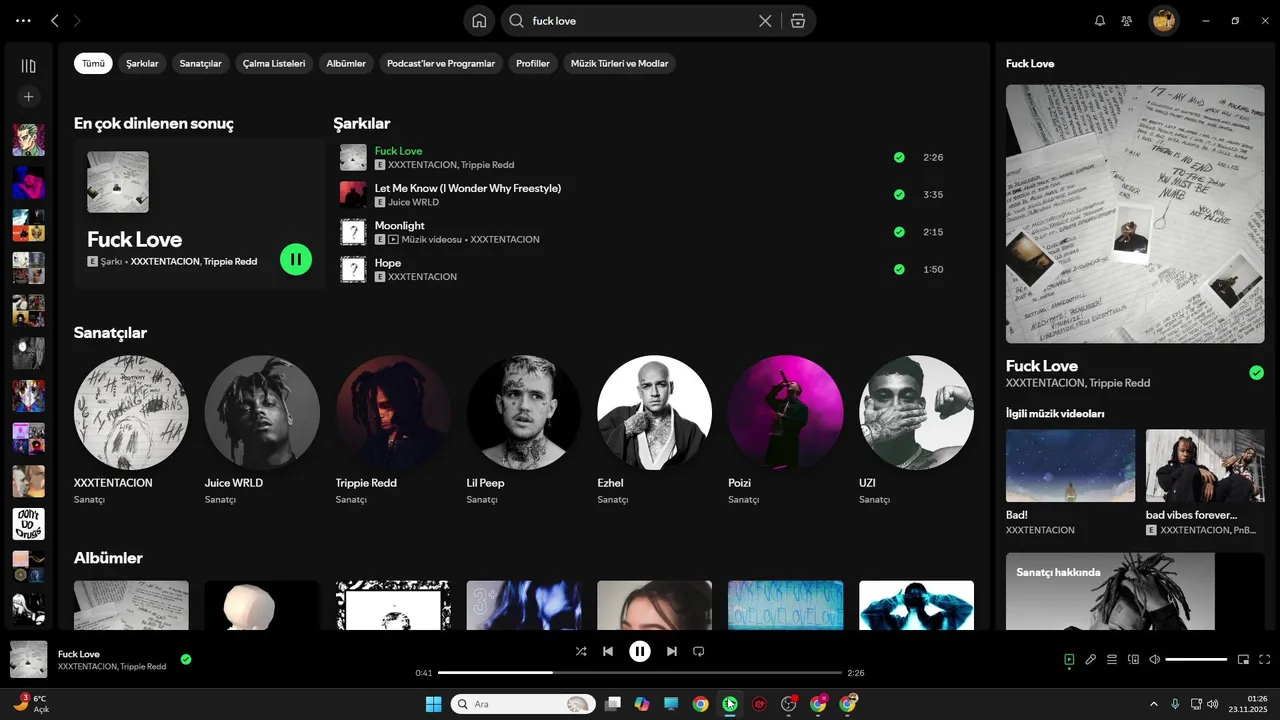This screenshot has width=1280, height=720.
Task: Open XXXTENTACION artist card
Action: (131, 430)
